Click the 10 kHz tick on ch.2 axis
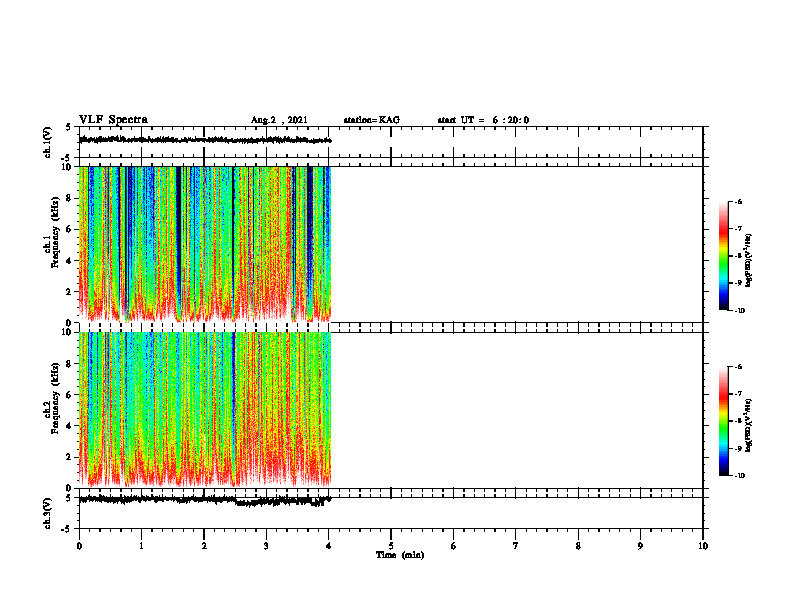 68,332
